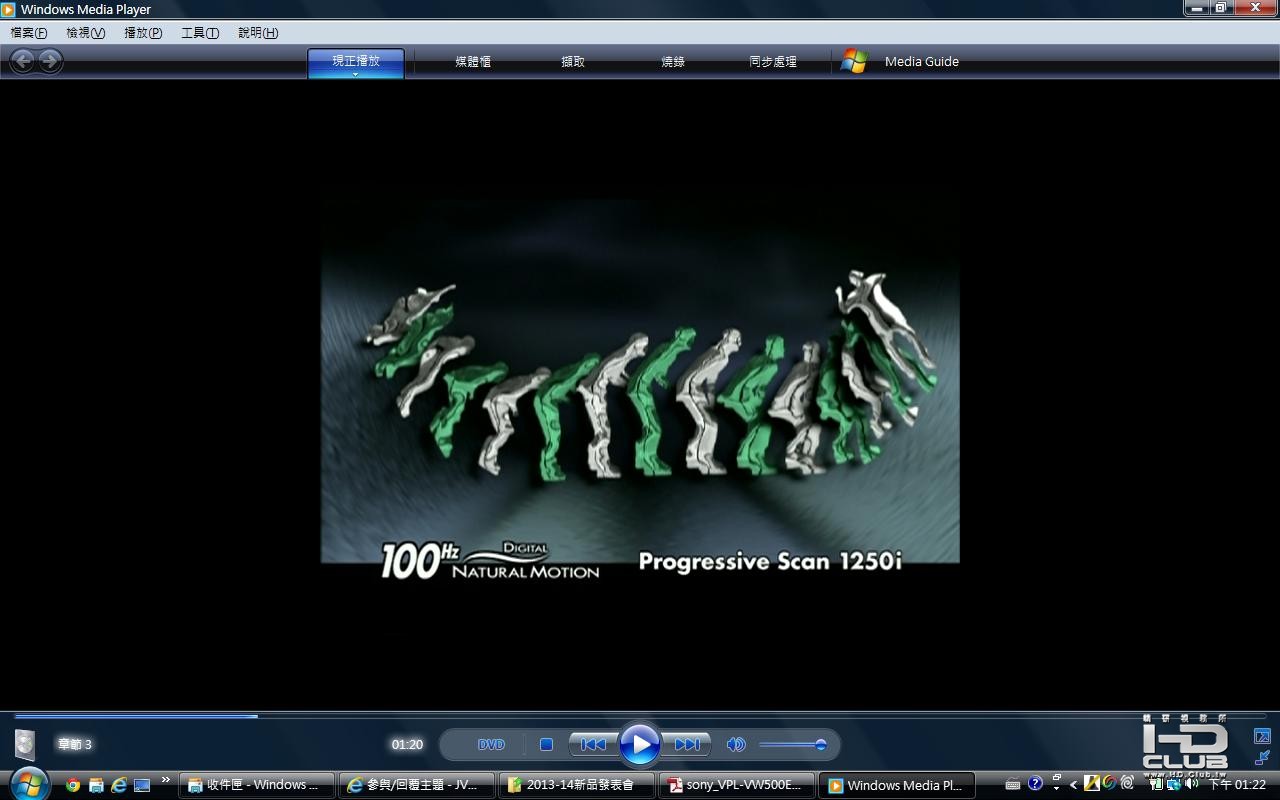Open the system volume tray icon
1280x800 pixels.
1191,784
